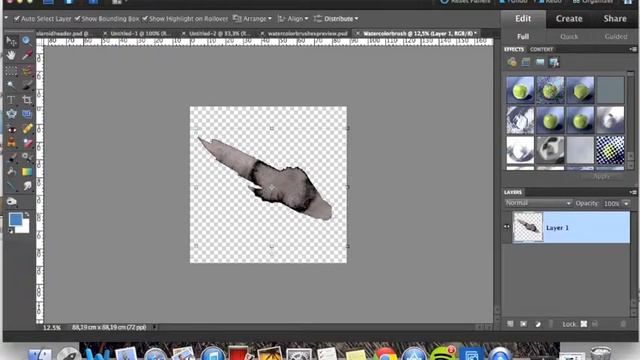This screenshot has height=360, width=640.
Task: Select the Brush tool
Action: 11,157
